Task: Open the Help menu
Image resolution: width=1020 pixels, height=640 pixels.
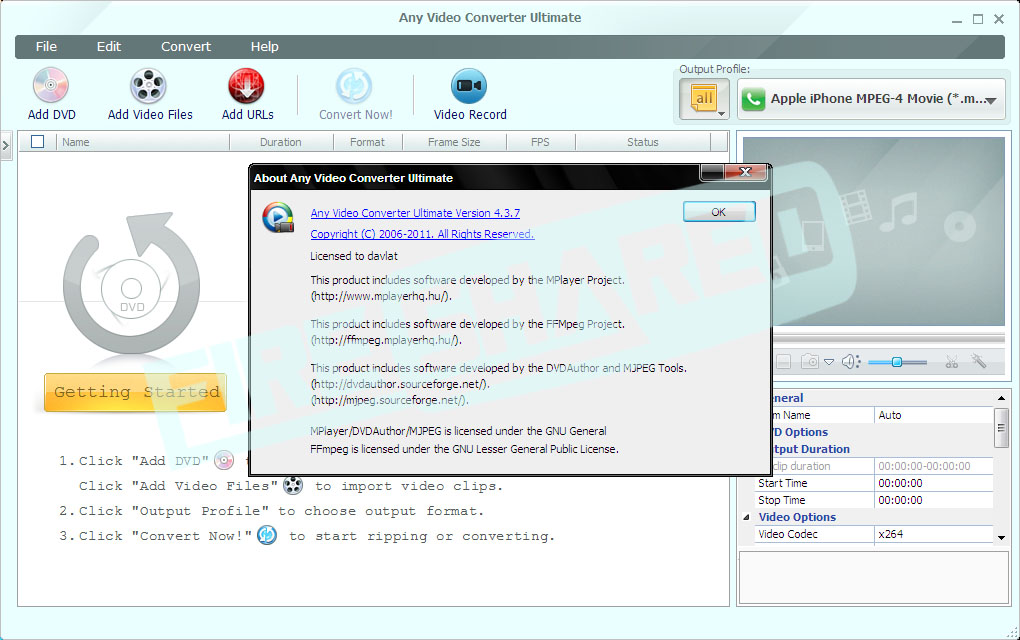Action: coord(265,47)
